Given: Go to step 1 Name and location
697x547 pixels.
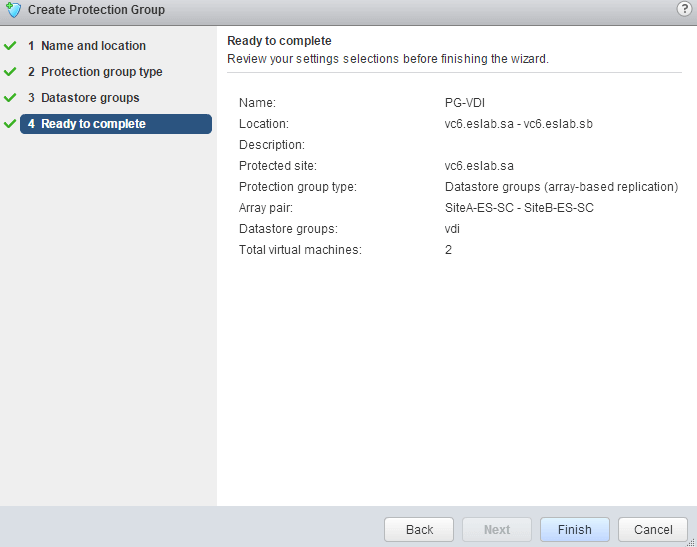Looking at the screenshot, I should coord(93,46).
